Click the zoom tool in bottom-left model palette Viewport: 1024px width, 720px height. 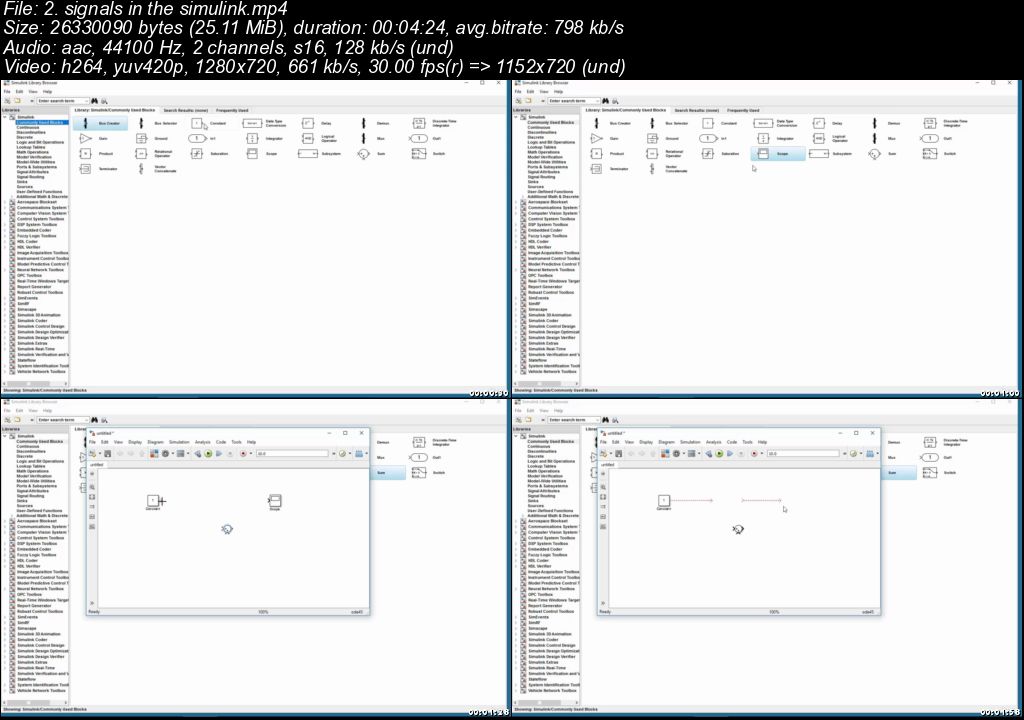(x=92, y=487)
